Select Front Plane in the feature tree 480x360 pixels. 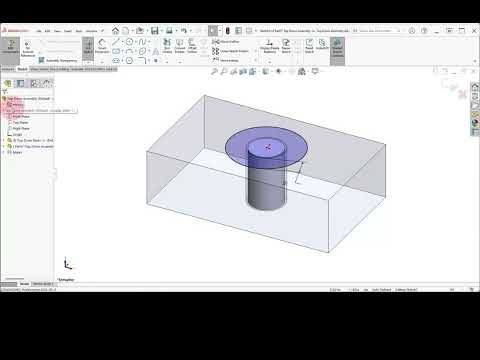click(x=19, y=116)
